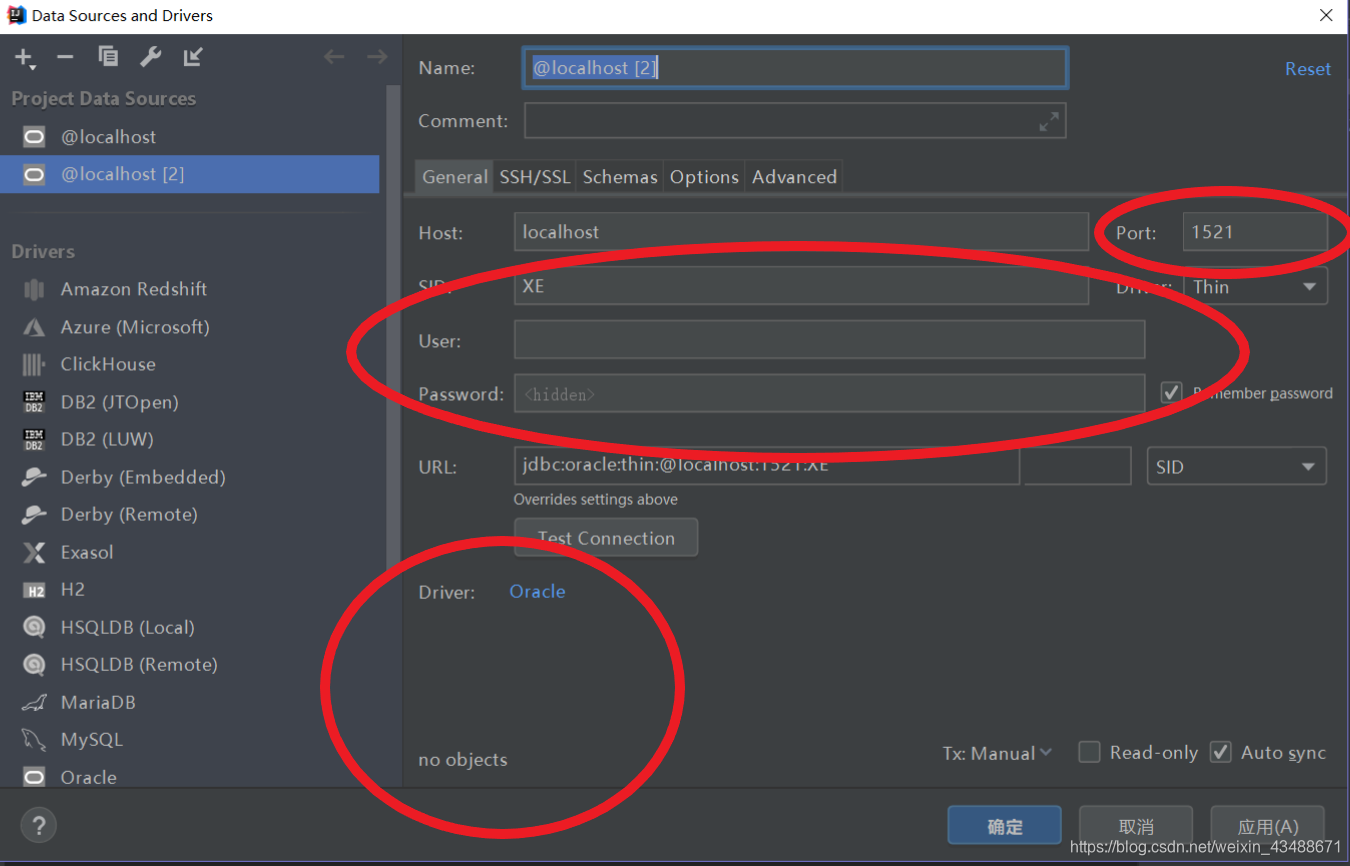
Task: Click the Comment input field
Action: point(795,121)
